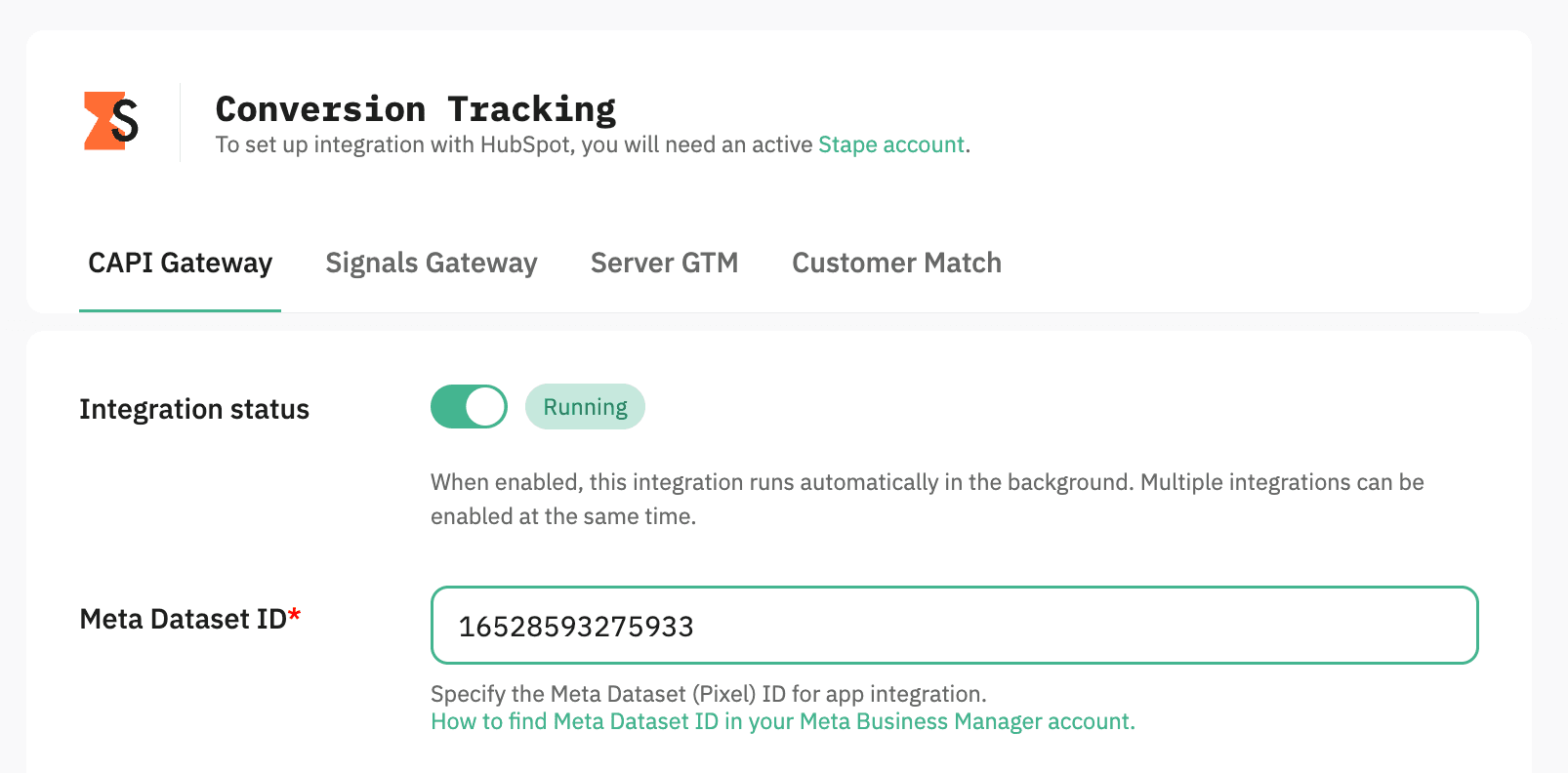Open the Stape account link
This screenshot has height=773, width=1568.
click(890, 144)
